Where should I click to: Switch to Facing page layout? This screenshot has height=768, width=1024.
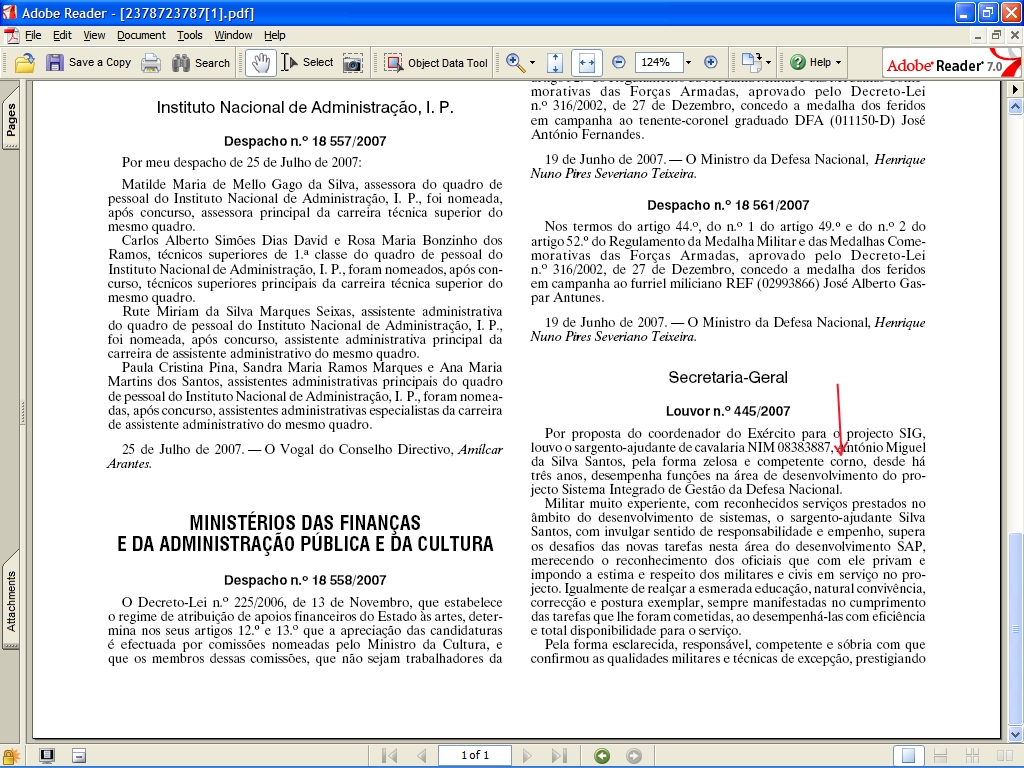(x=1004, y=756)
